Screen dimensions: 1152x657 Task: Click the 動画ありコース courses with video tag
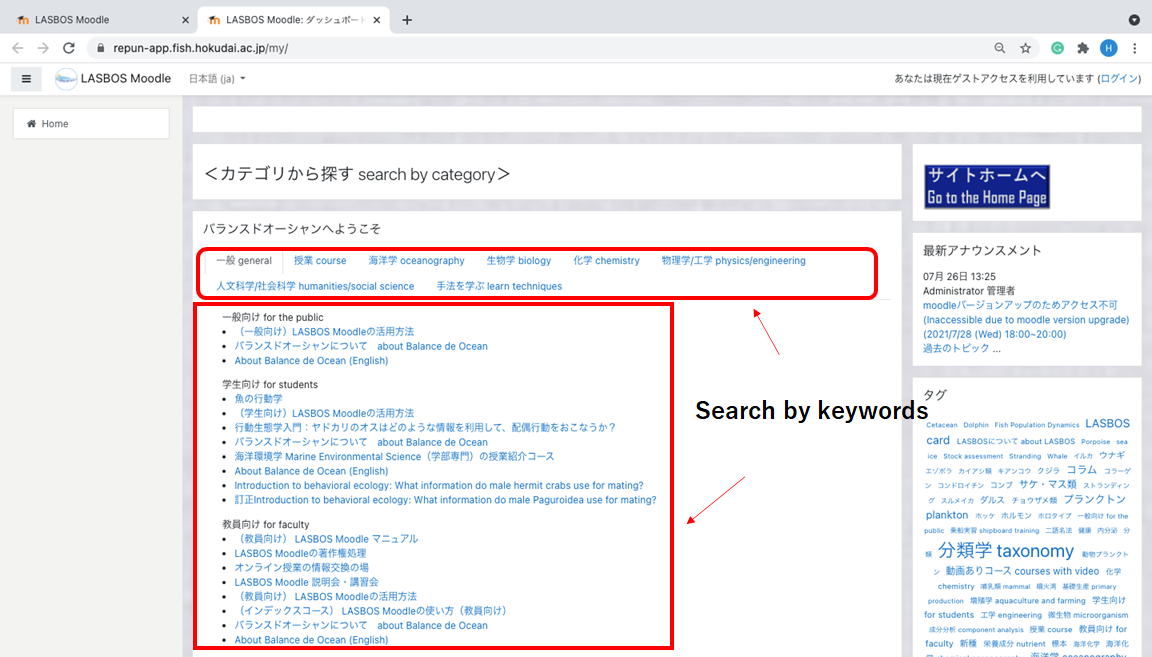(x=1022, y=571)
